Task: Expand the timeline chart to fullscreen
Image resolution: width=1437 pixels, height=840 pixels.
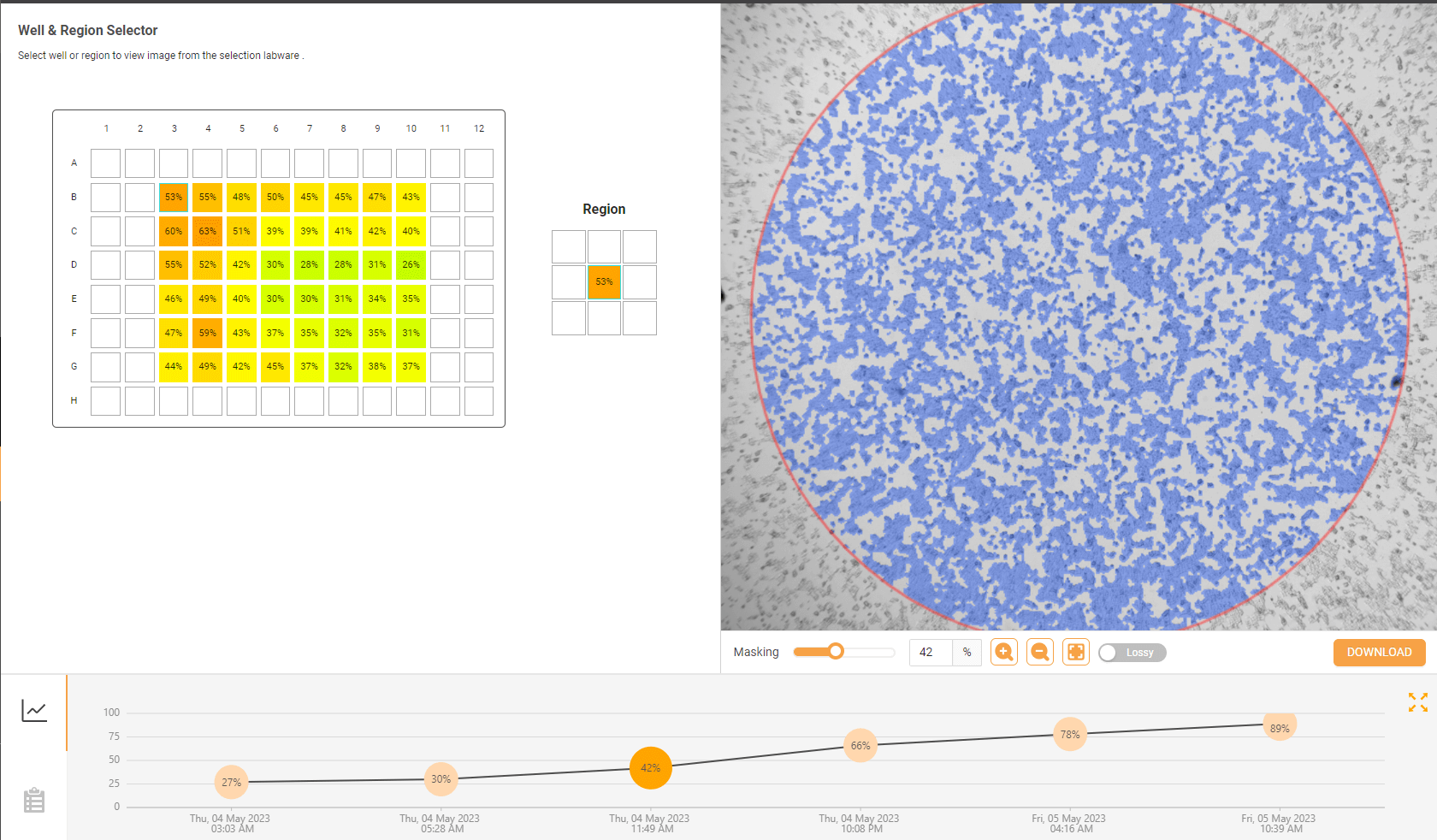Action: 1417,702
